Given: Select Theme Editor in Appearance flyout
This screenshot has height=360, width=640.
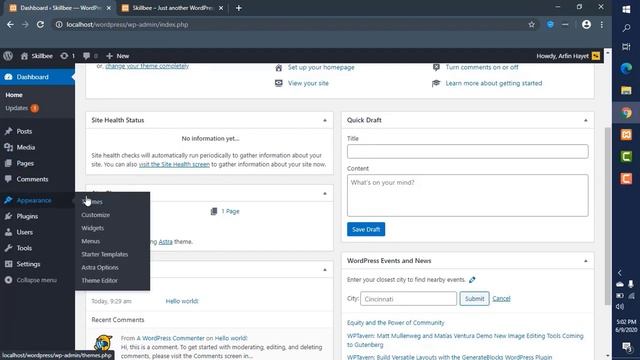Looking at the screenshot, I should [99, 280].
